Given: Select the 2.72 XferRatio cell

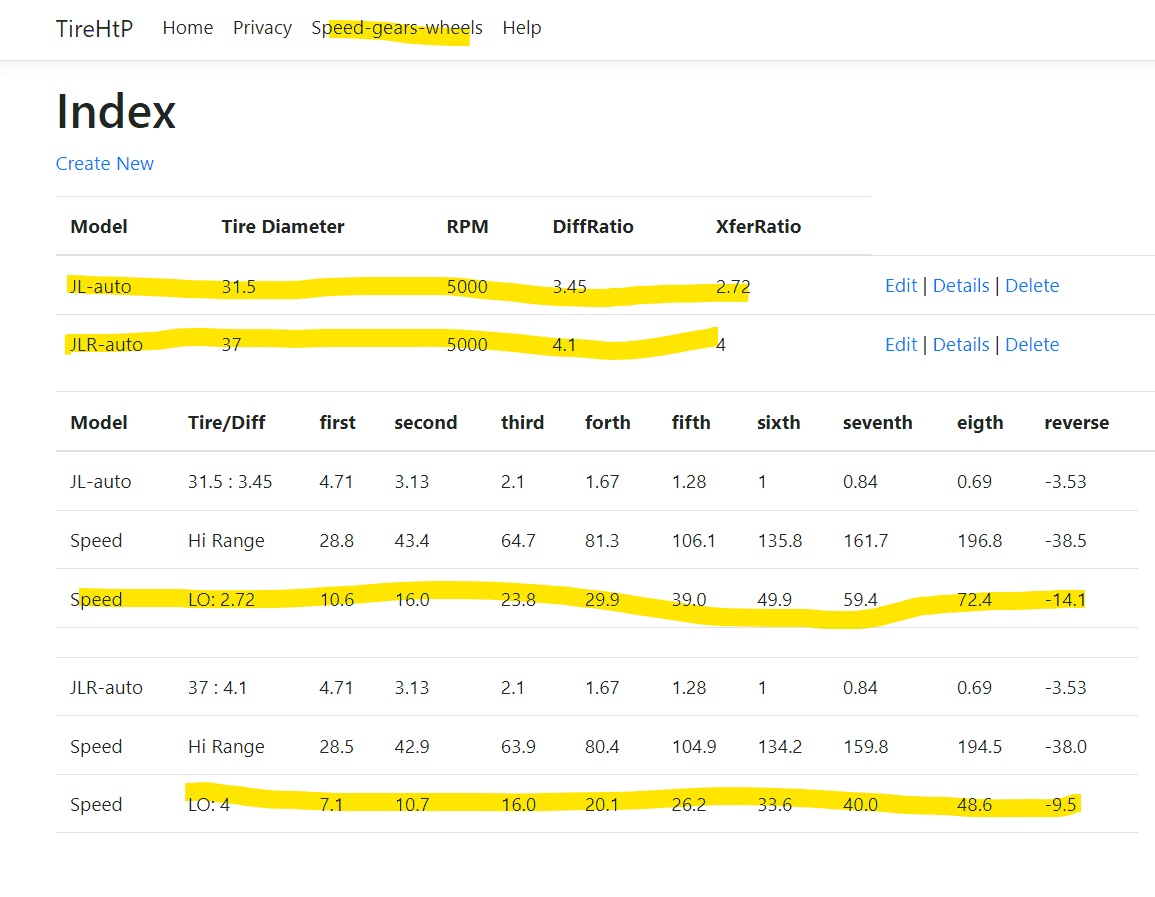Looking at the screenshot, I should tap(733, 286).
